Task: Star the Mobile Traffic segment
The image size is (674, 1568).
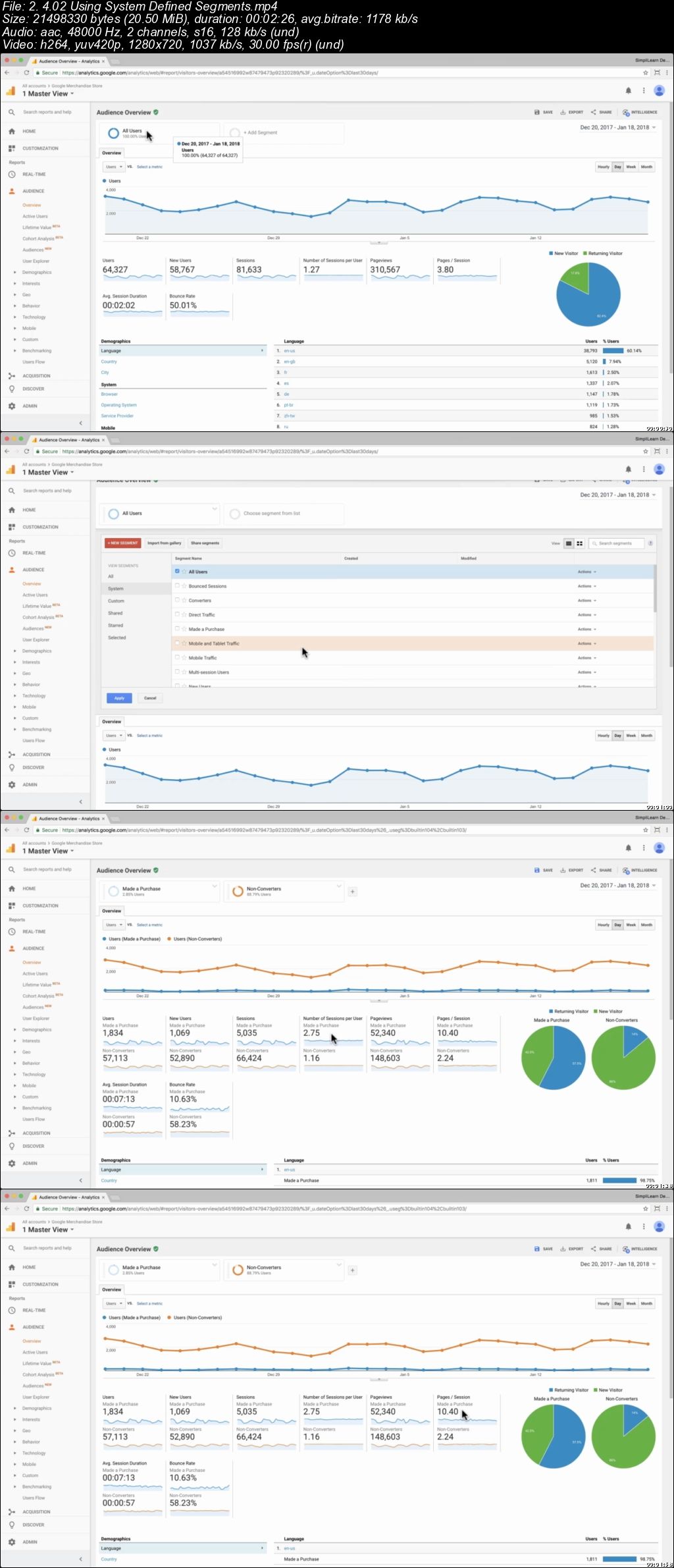Action: [184, 657]
